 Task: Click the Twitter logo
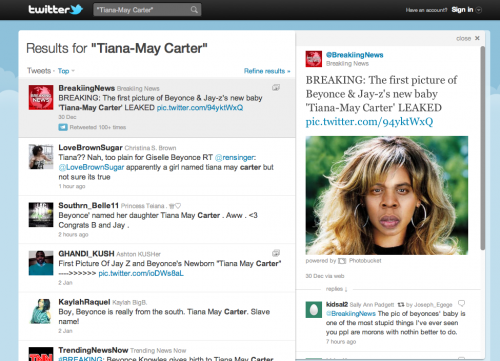pos(55,9)
